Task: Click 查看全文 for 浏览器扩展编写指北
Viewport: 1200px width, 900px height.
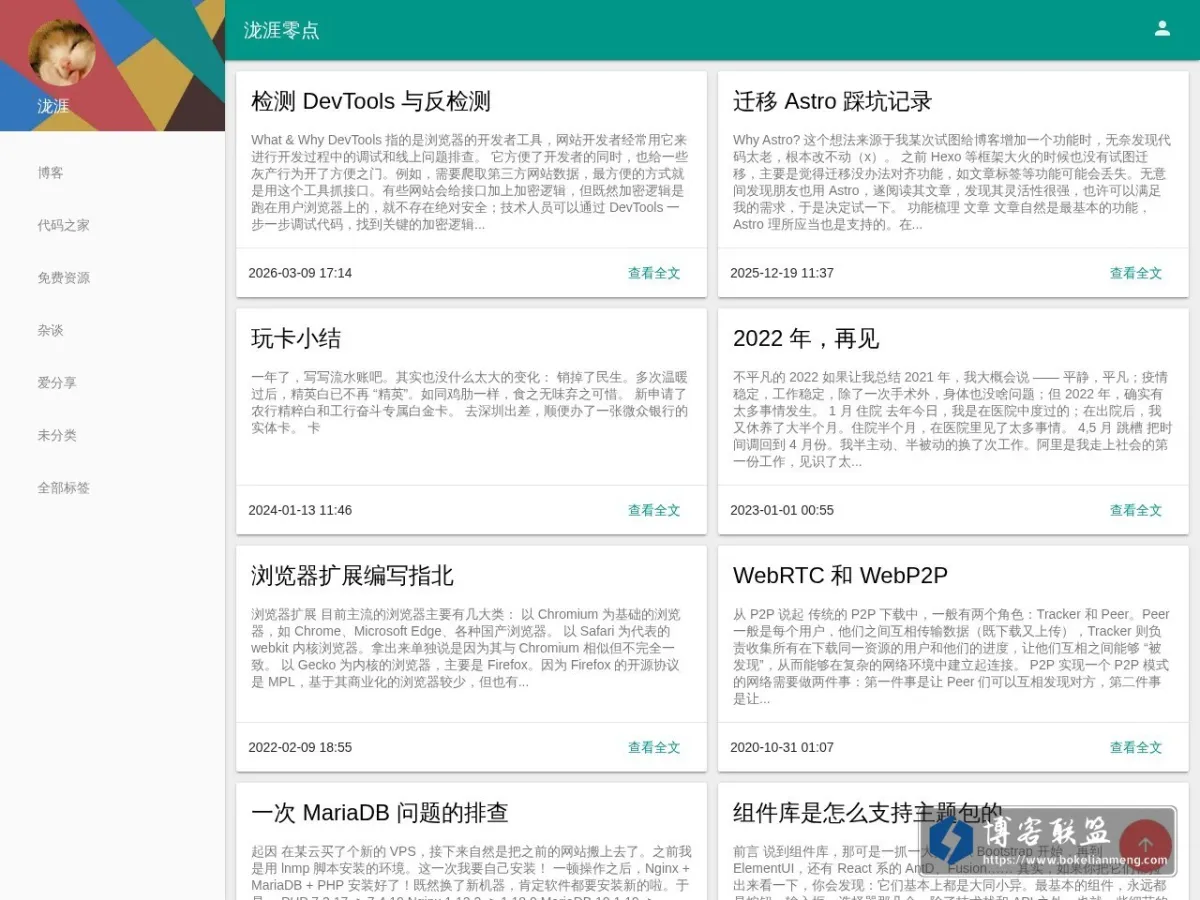Action: (654, 747)
